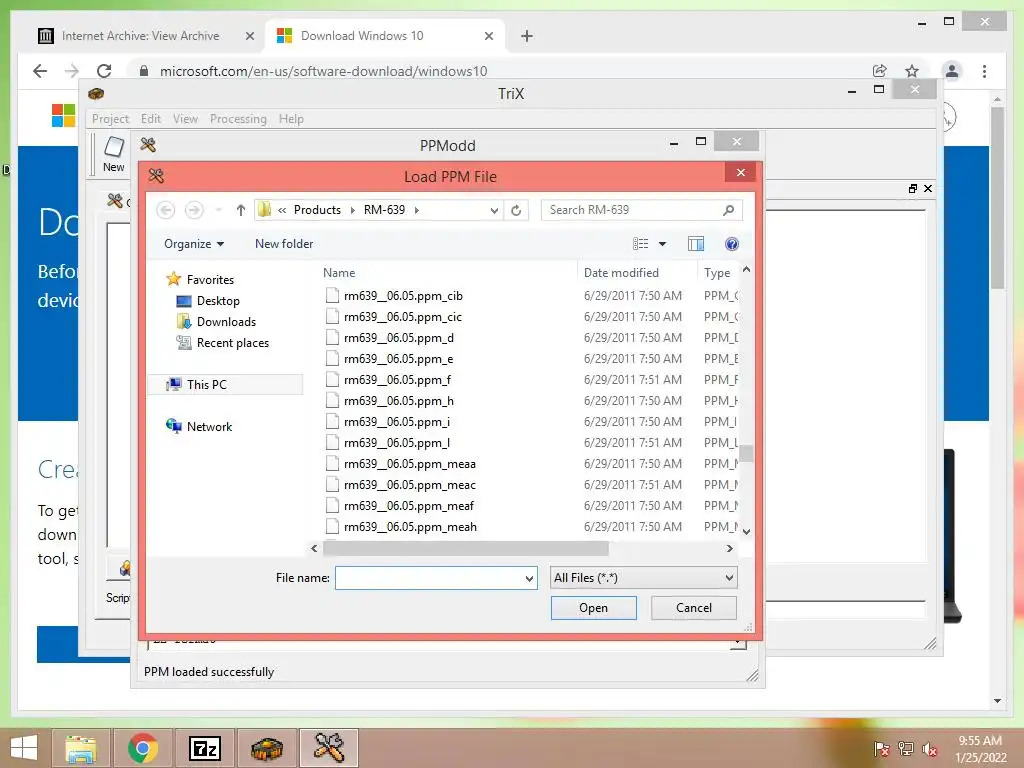Open Recent places
Image resolution: width=1024 pixels, height=768 pixels.
click(232, 342)
